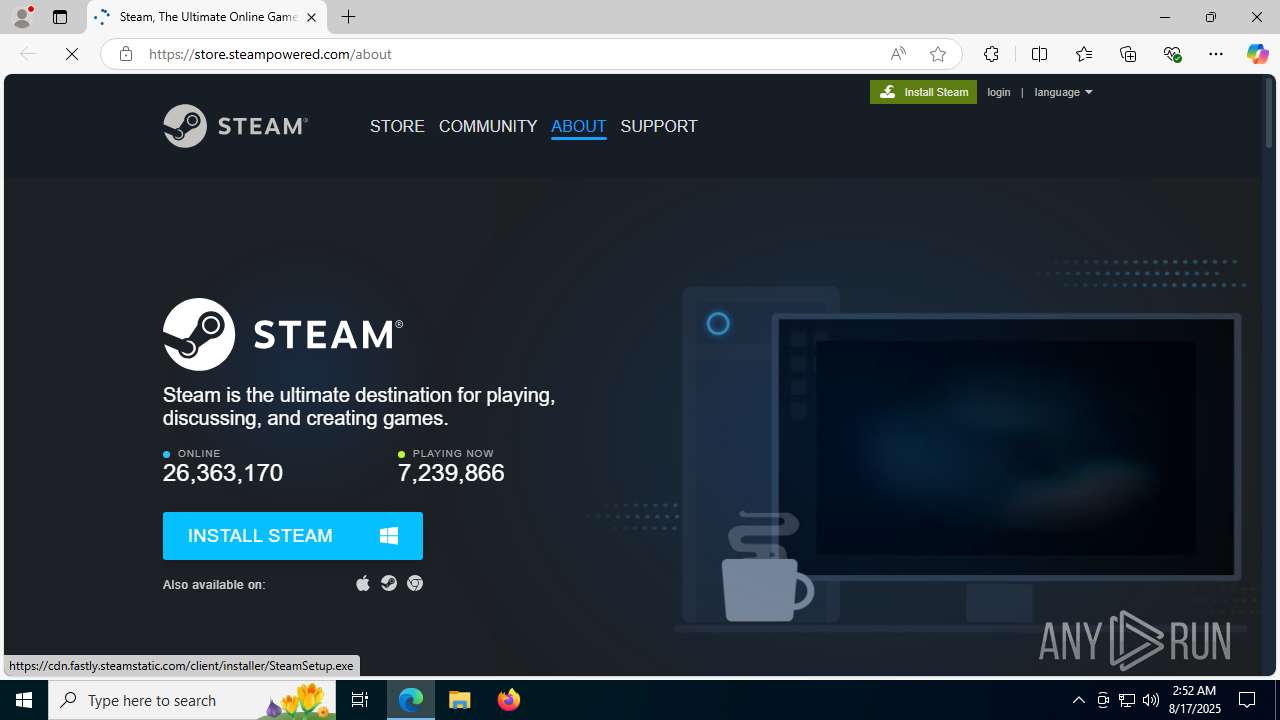Launch File Explorer from the taskbar

pos(460,700)
